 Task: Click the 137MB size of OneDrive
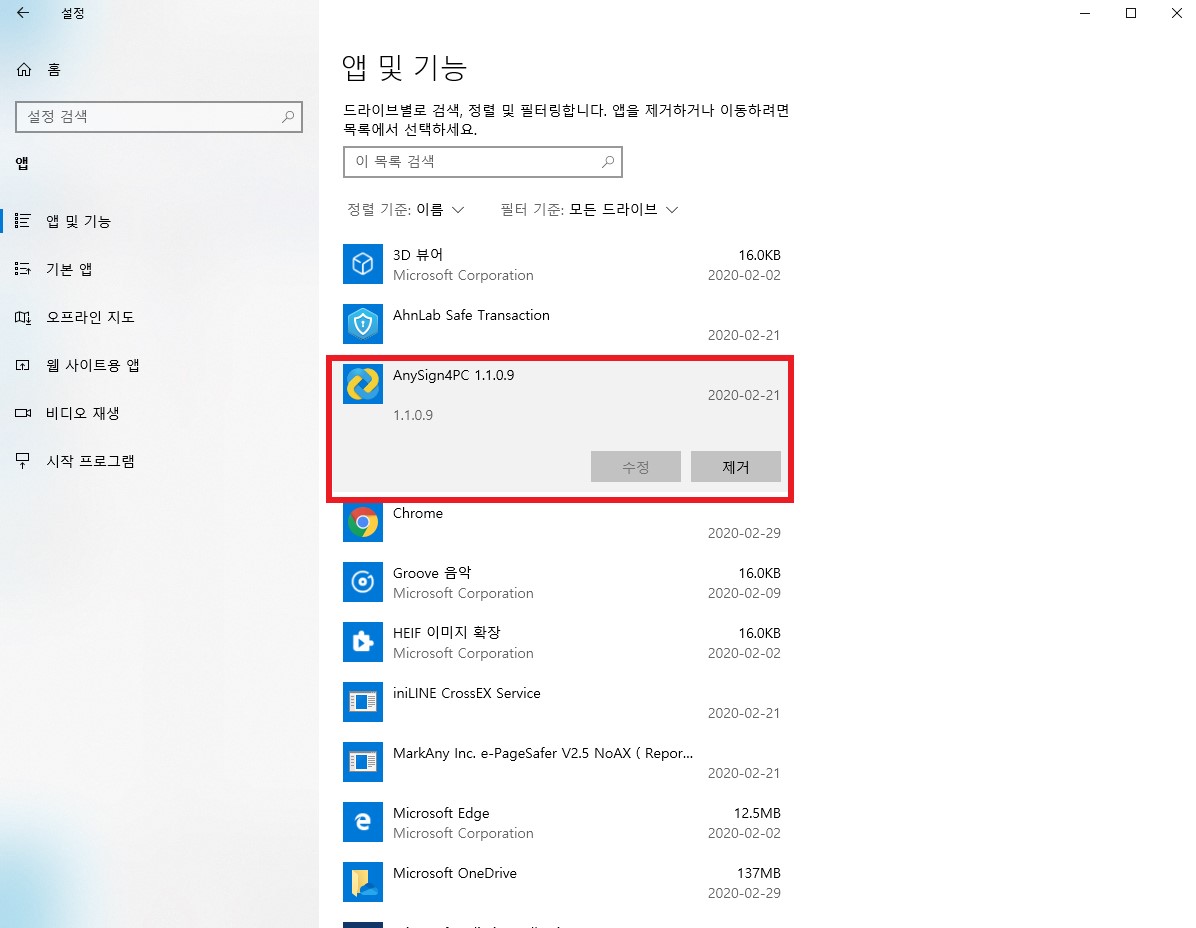pyautogui.click(x=759, y=873)
